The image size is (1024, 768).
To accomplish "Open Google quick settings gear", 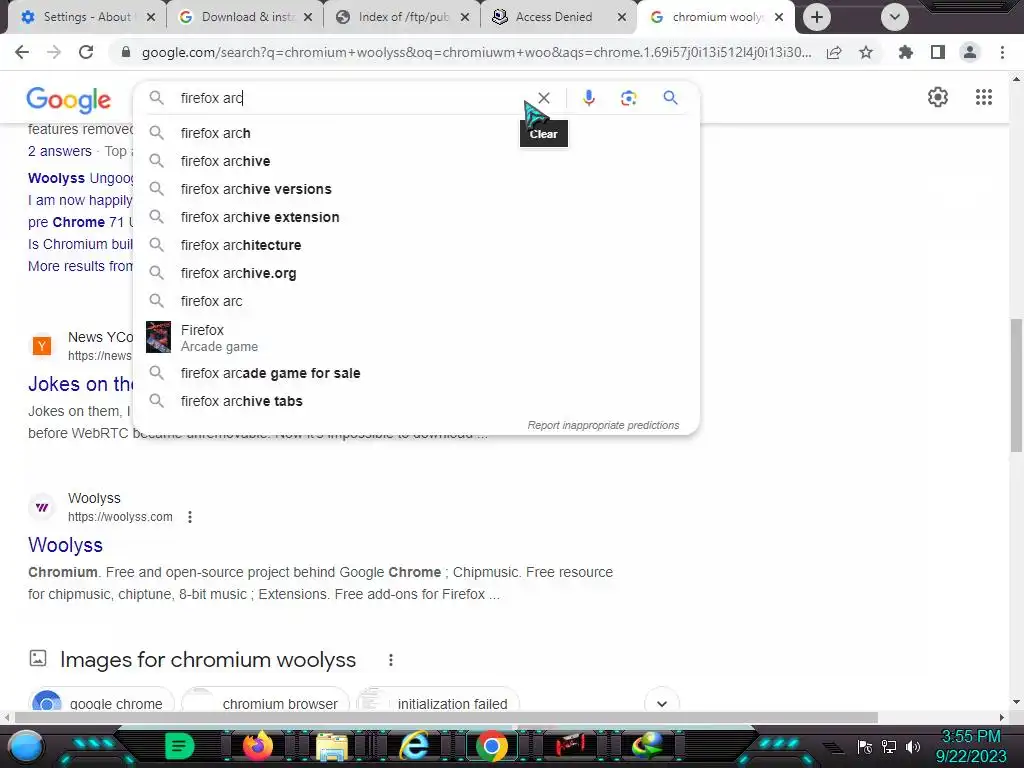I will coord(938,97).
